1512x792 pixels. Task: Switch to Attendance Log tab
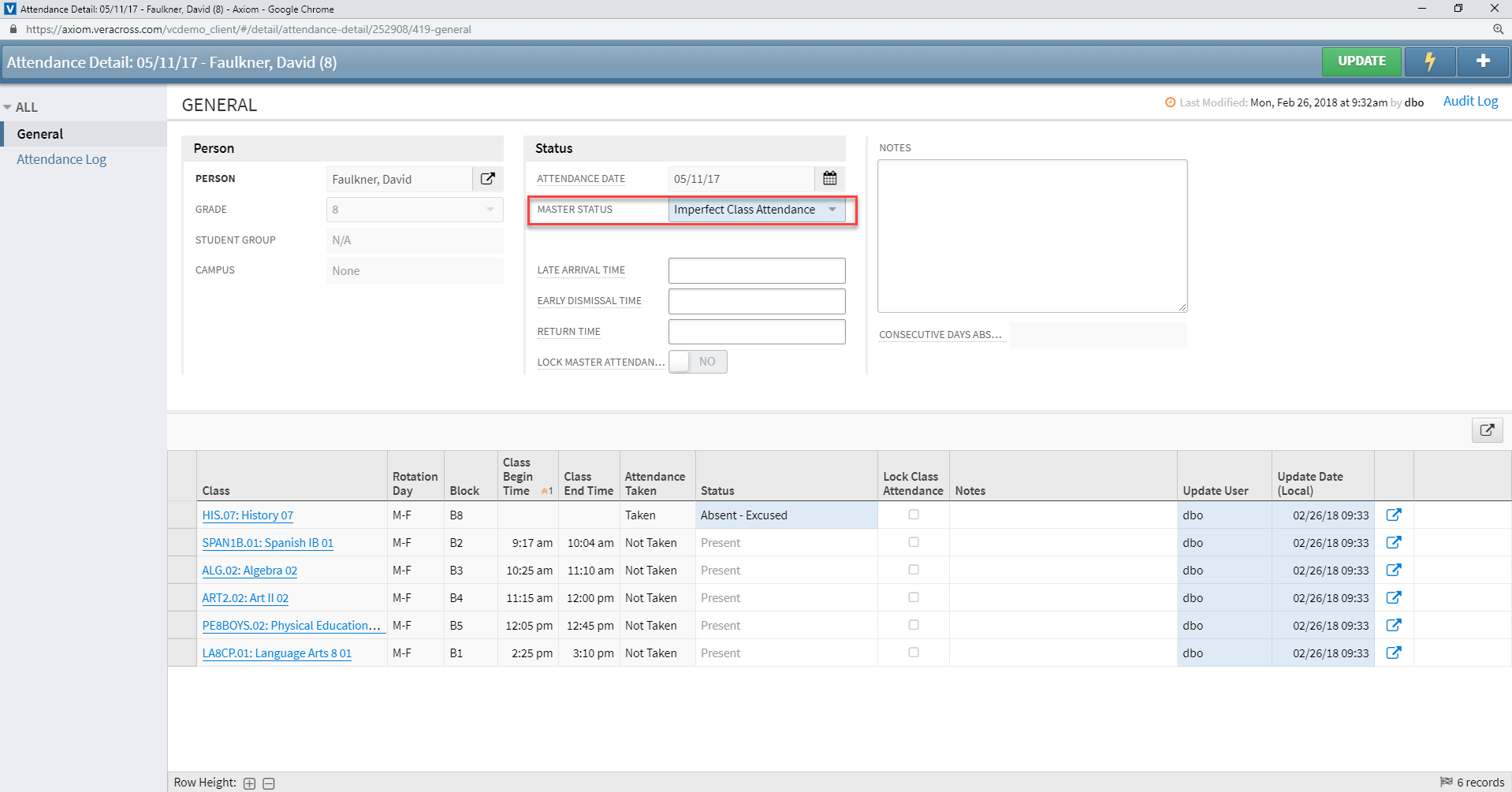(61, 159)
